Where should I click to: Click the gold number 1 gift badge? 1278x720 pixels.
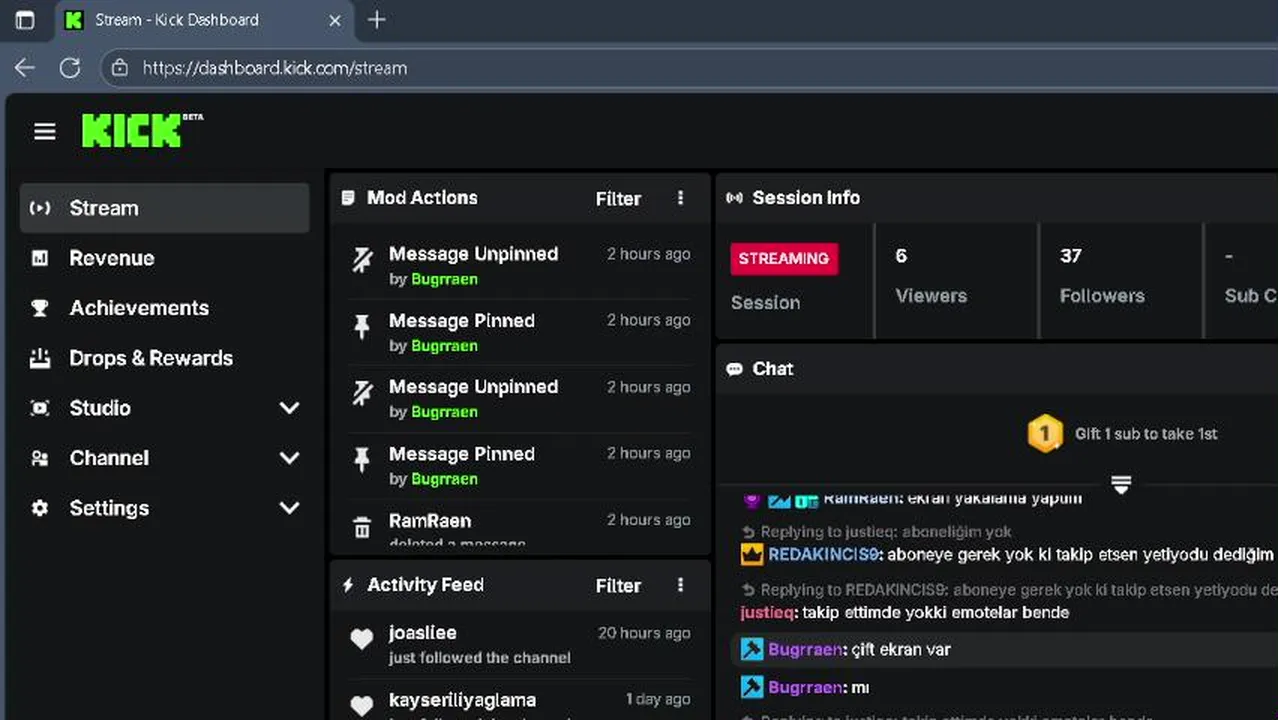(1045, 434)
